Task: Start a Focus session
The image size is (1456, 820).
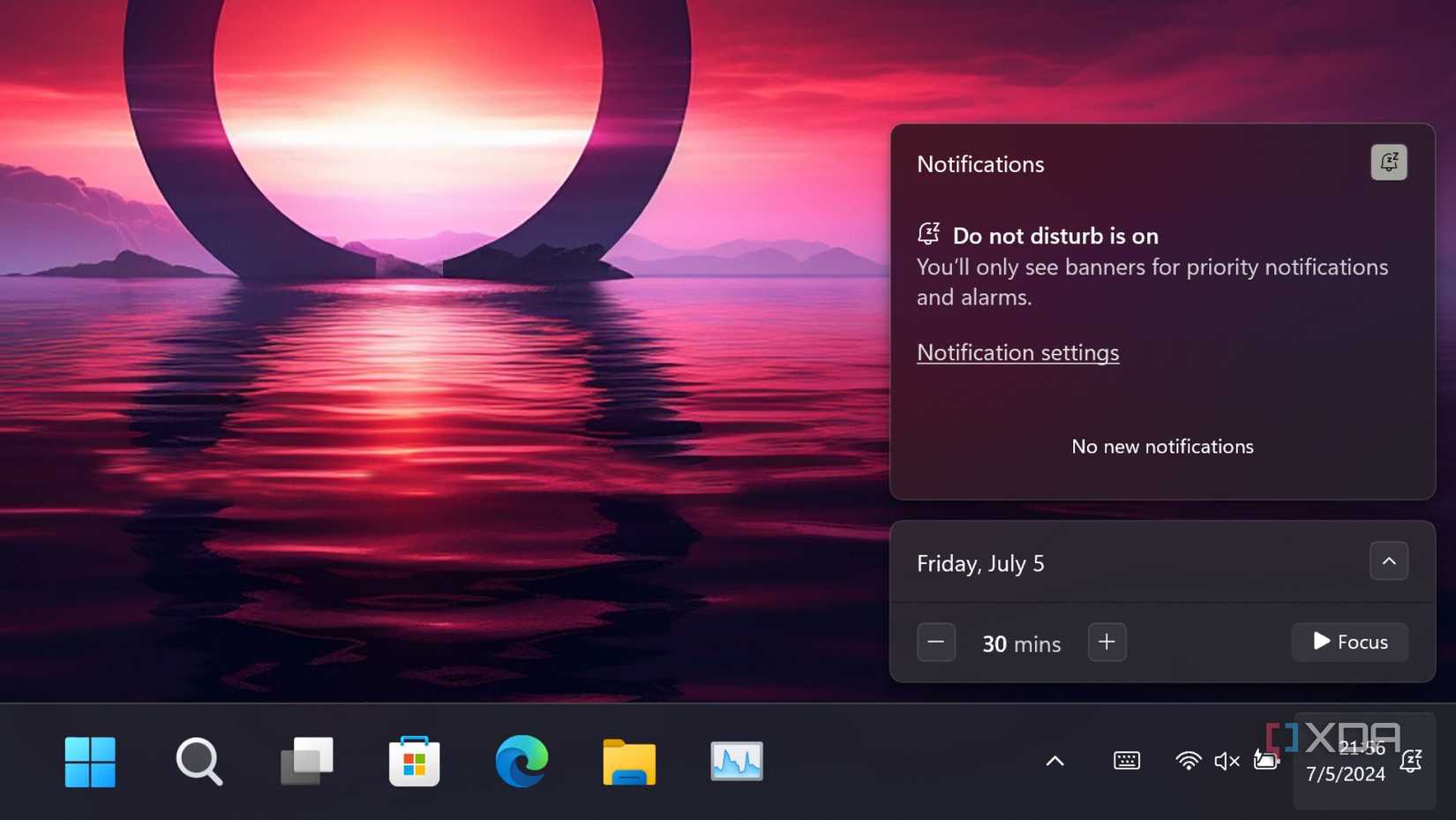Action: [1350, 643]
